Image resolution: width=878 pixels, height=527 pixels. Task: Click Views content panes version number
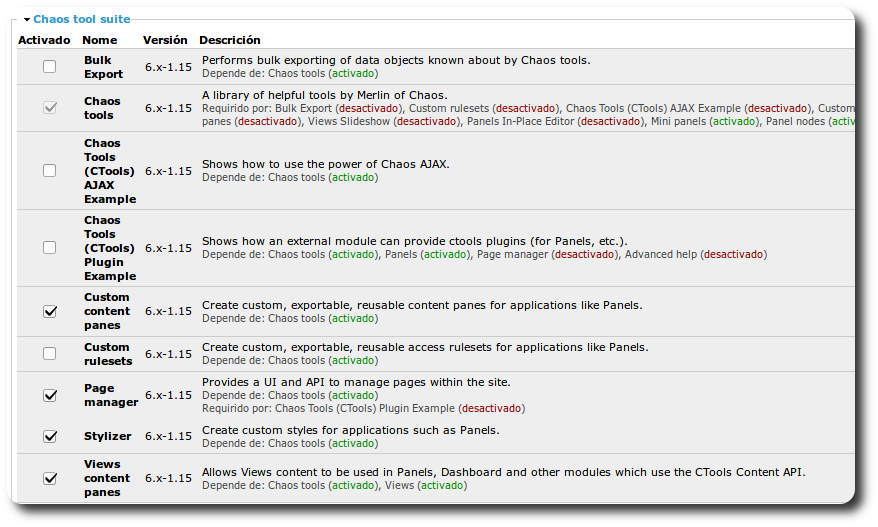pyautogui.click(x=168, y=478)
